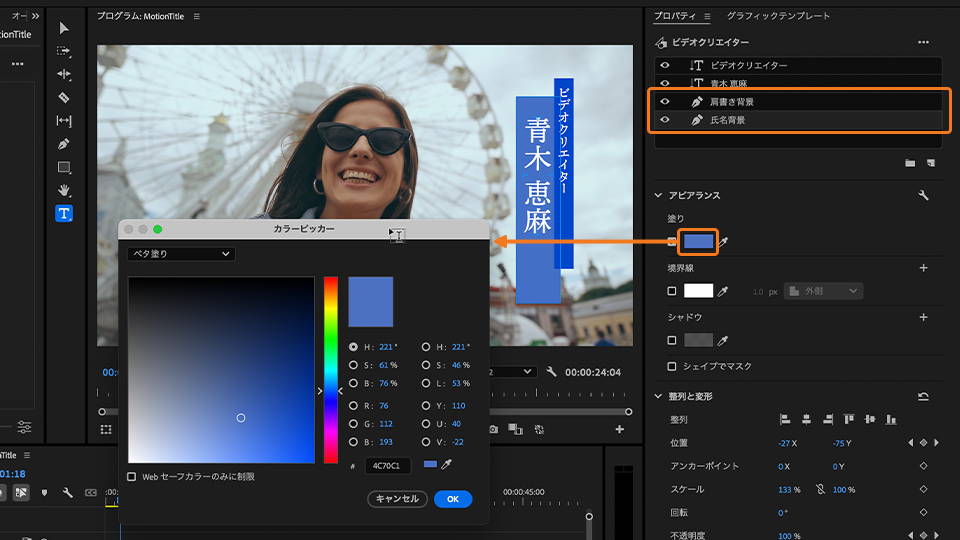Select the Y radio button
The height and width of the screenshot is (540, 960).
(x=426, y=405)
